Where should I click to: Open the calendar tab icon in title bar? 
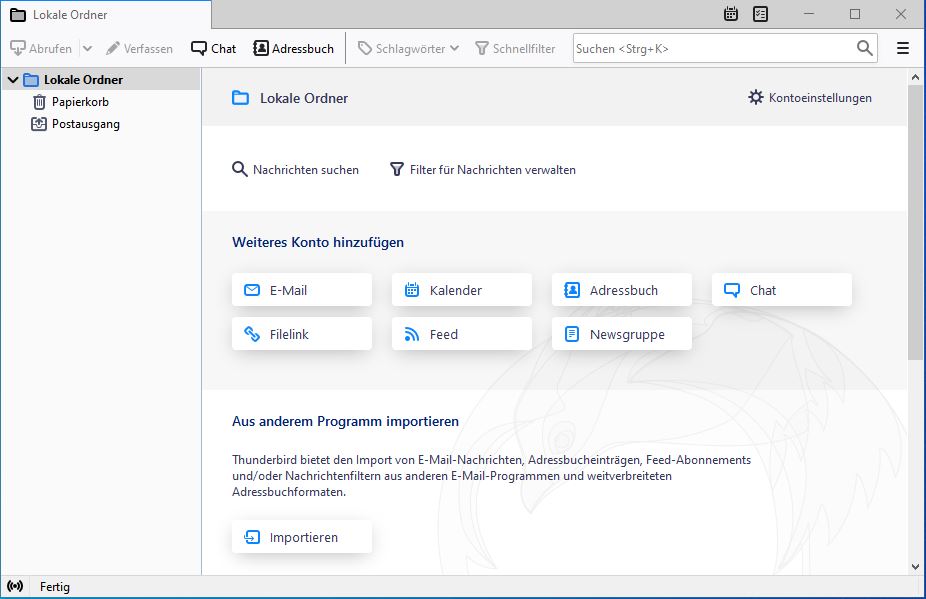pos(731,14)
